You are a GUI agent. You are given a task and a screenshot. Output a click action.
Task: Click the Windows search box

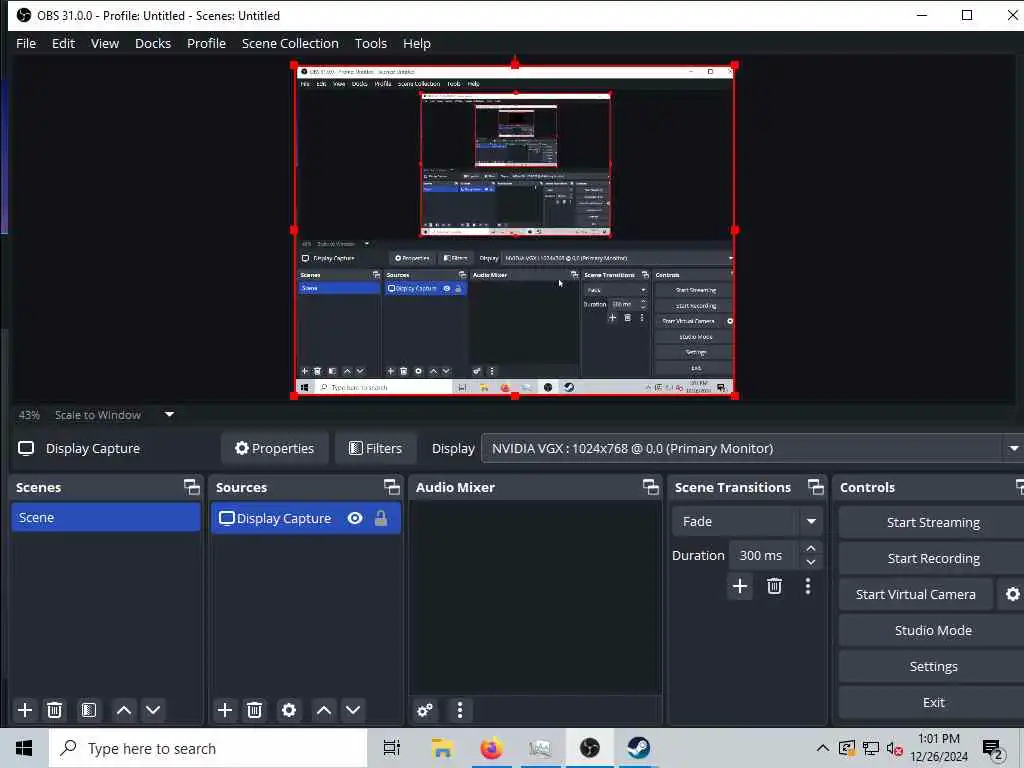[208, 748]
